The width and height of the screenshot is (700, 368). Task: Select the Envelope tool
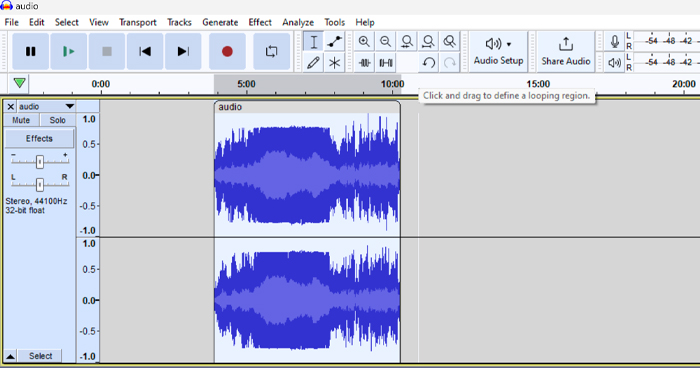tap(334, 42)
